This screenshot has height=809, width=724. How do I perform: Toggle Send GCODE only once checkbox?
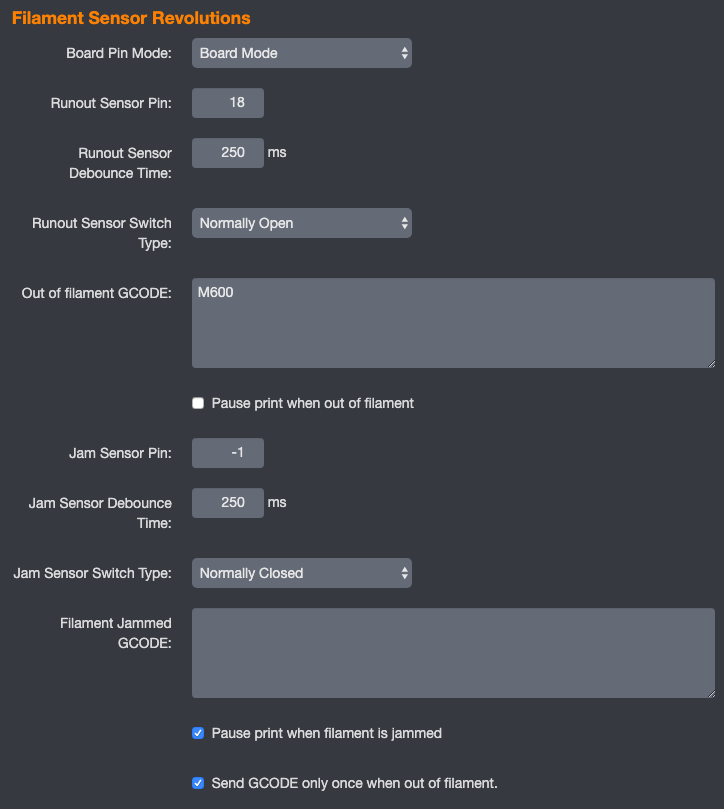tap(198, 783)
